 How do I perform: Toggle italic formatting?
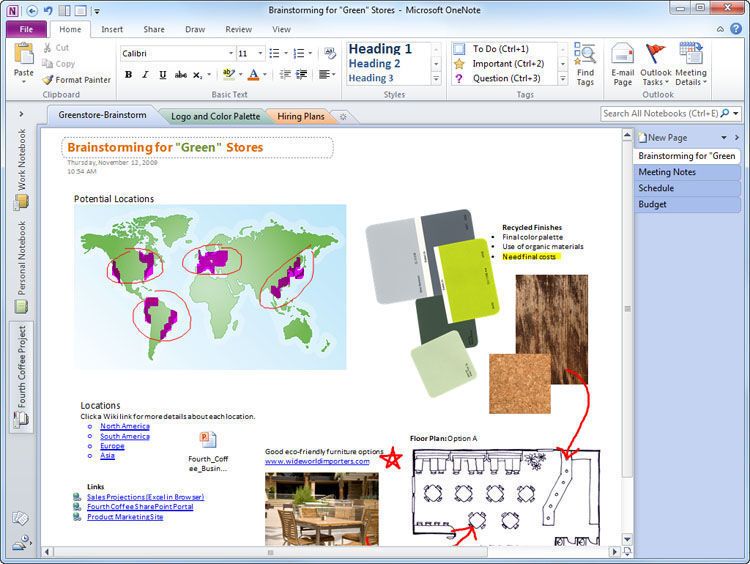click(x=145, y=75)
